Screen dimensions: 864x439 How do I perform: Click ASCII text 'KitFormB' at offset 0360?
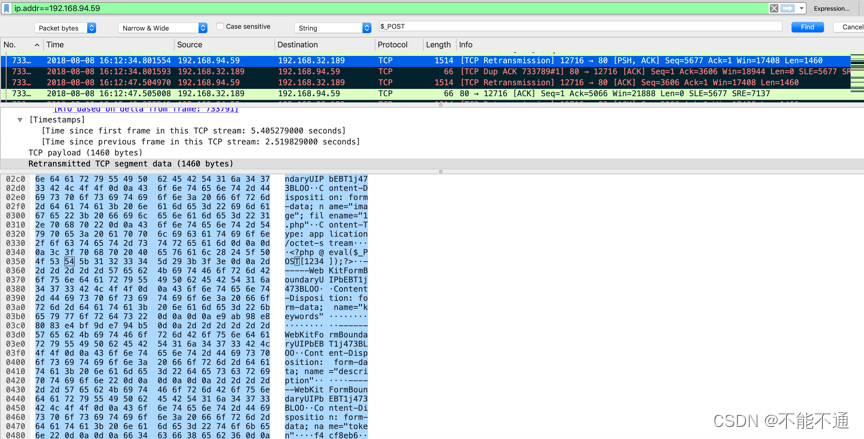tap(349, 270)
